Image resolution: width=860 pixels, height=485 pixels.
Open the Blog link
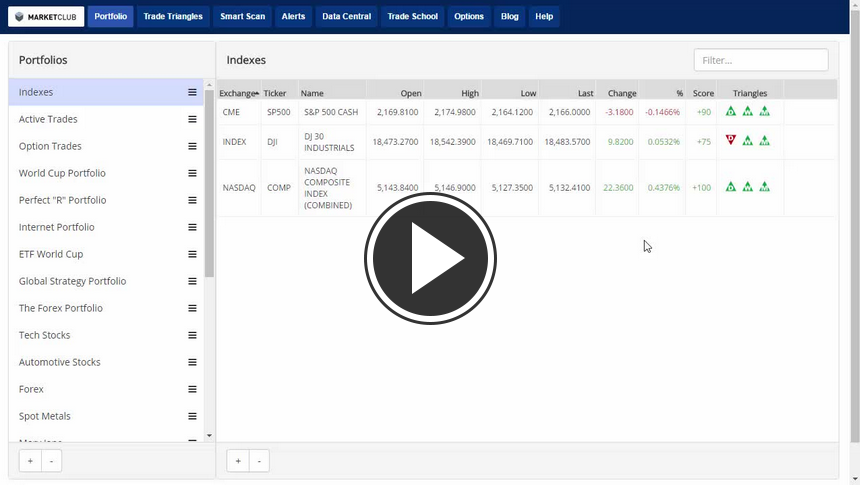coord(510,16)
